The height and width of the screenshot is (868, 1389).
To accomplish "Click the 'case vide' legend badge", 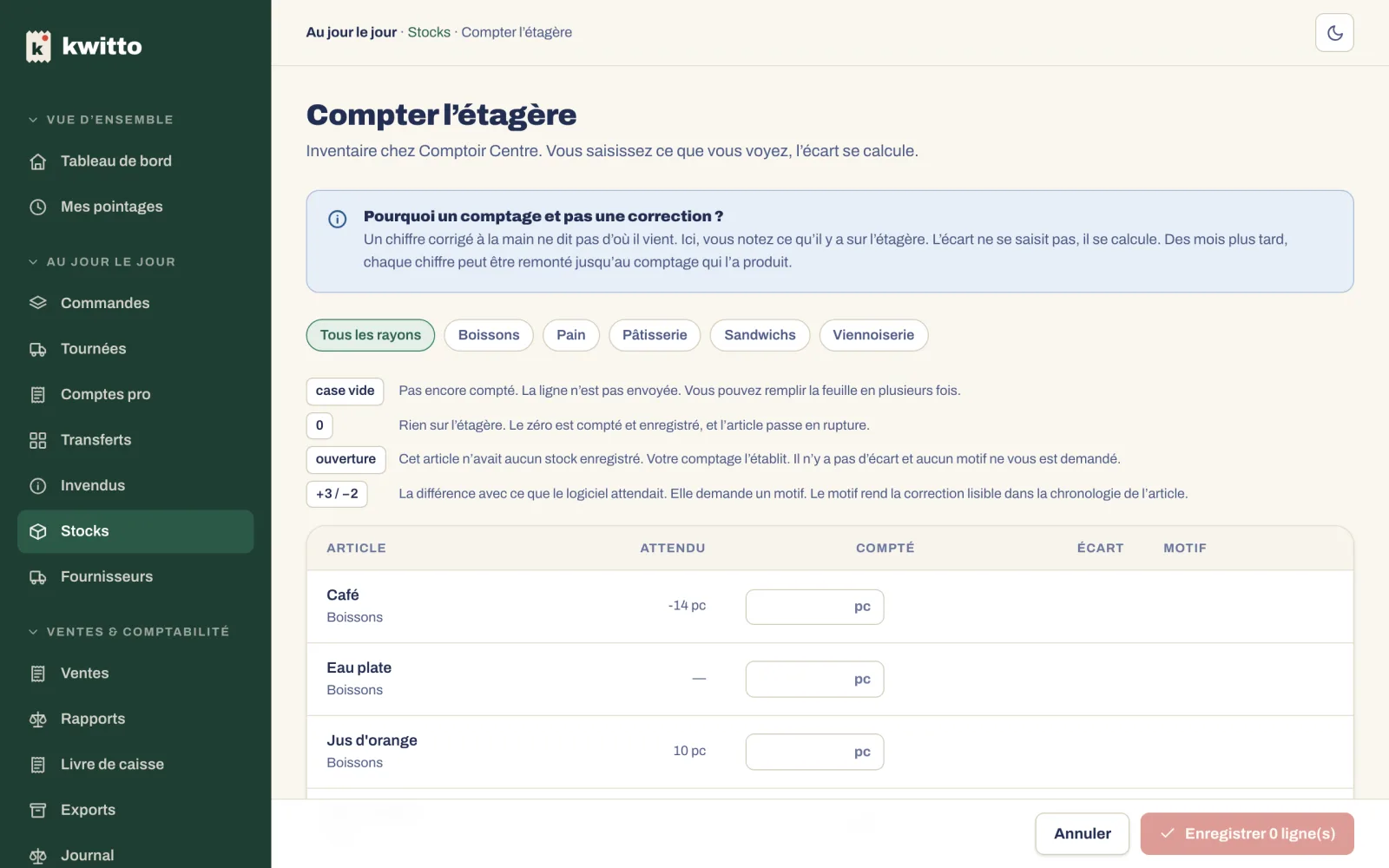I will coord(345,391).
